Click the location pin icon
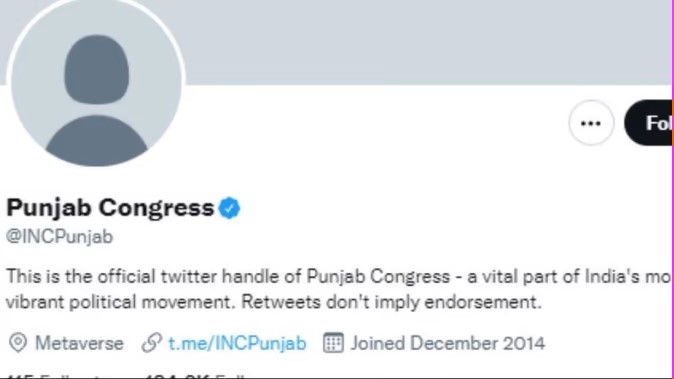The height and width of the screenshot is (379, 674). pos(18,343)
